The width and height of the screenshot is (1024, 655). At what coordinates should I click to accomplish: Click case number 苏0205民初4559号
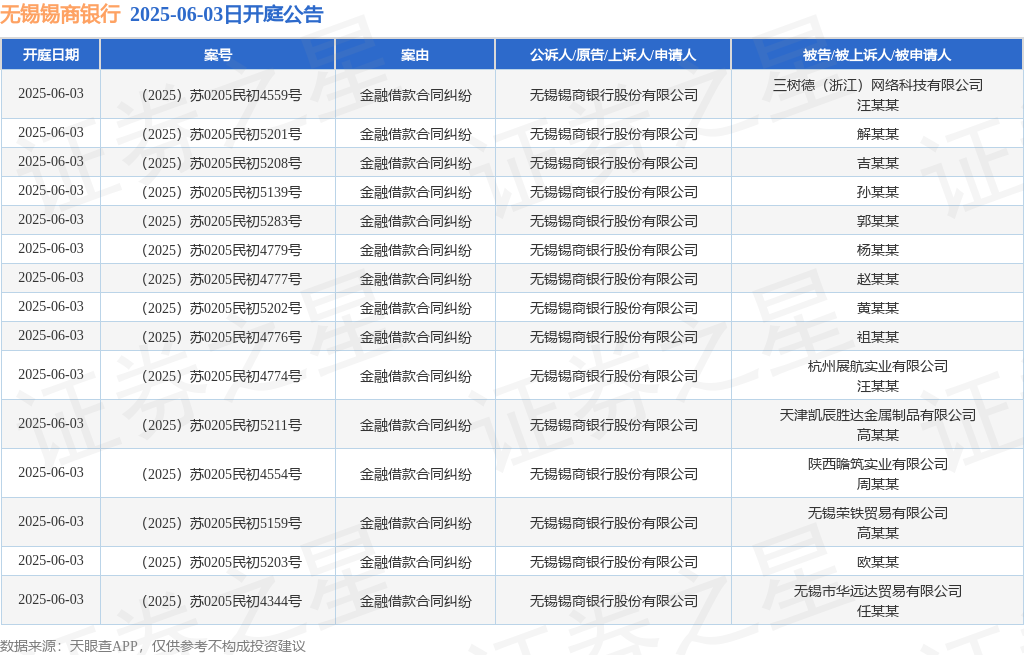246,95
